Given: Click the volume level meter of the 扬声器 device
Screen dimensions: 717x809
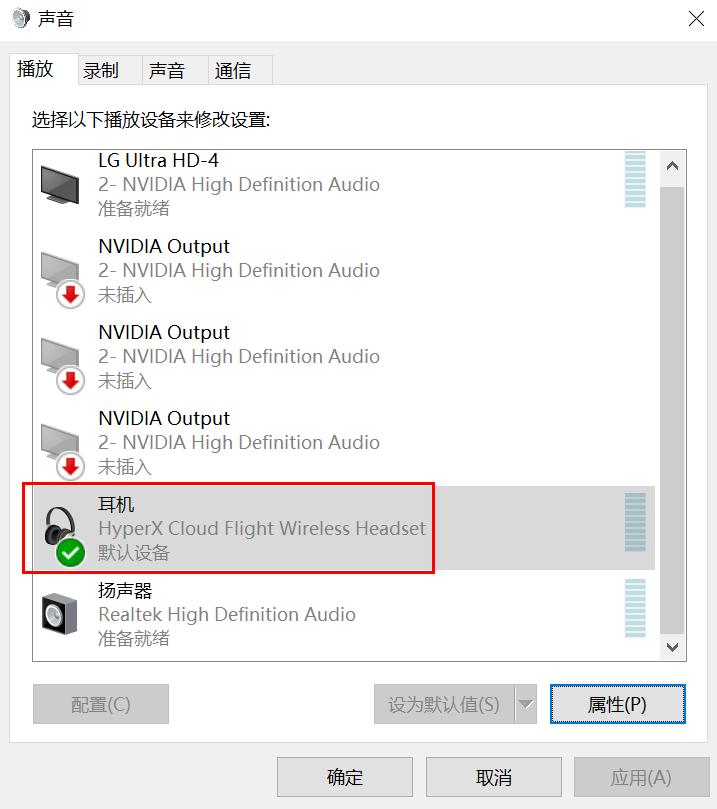Looking at the screenshot, I should click(635, 608).
